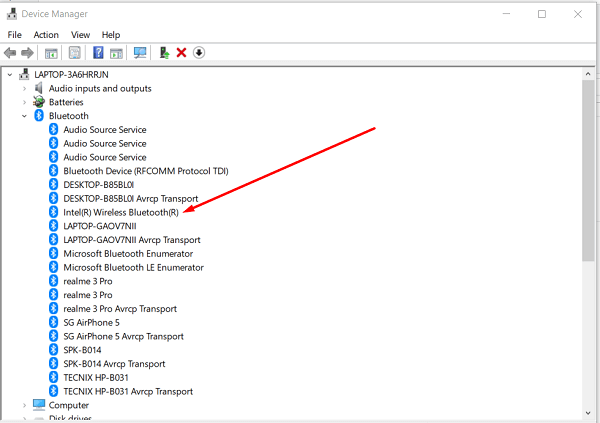Select SG AirPhone 5 Avrcp Transport
Viewport: 600px width, 423px height.
124,336
